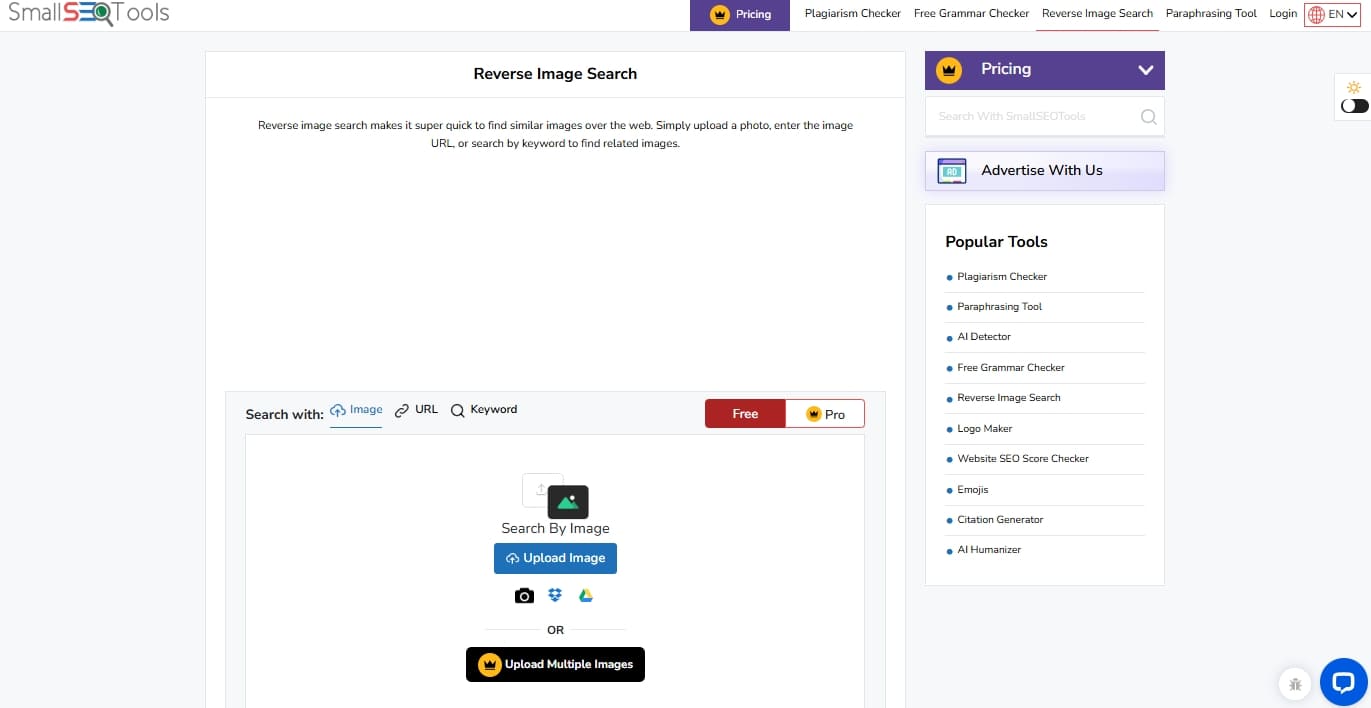Click the bug report icon
The height and width of the screenshot is (708, 1371).
click(1295, 684)
